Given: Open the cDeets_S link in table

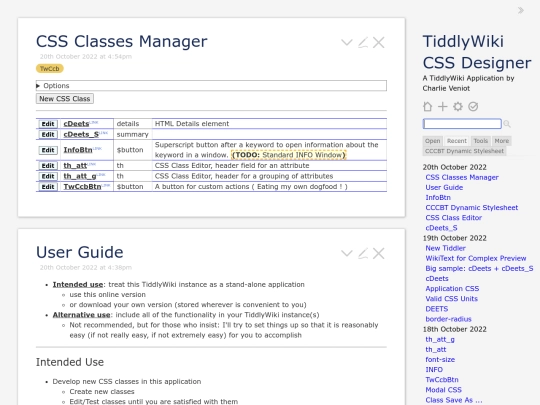Looking at the screenshot, I should pos(81,134).
